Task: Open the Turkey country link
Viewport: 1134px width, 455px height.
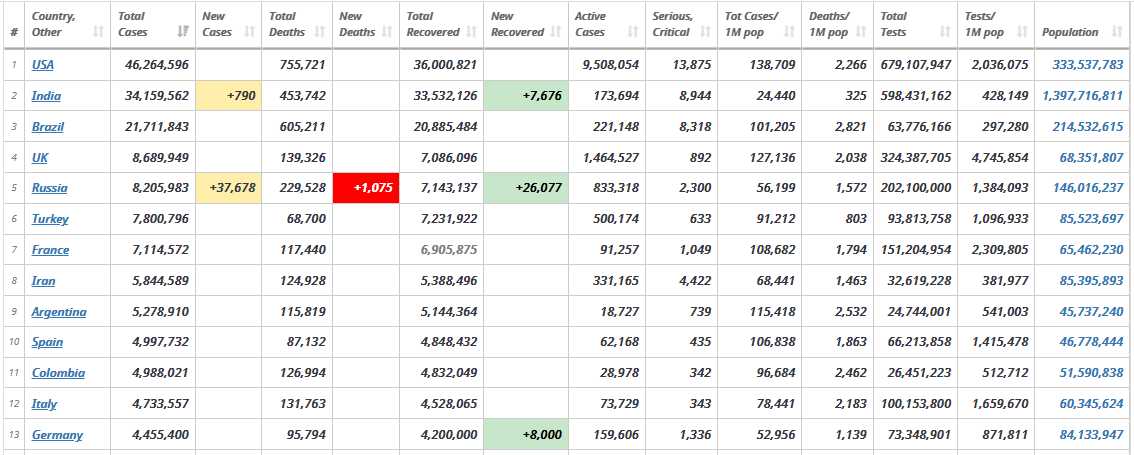Action: 50,218
